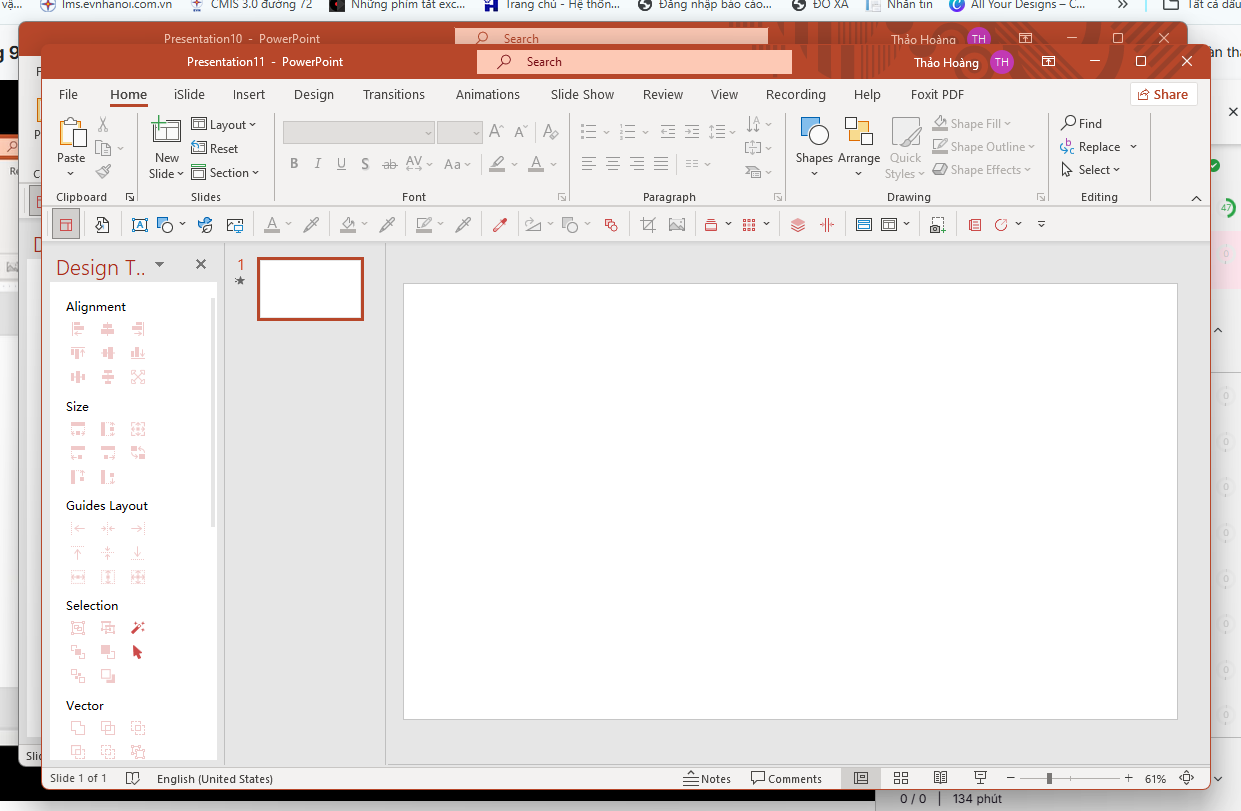This screenshot has width=1241, height=811.
Task: Click the Shapes gallery icon
Action: click(x=814, y=132)
